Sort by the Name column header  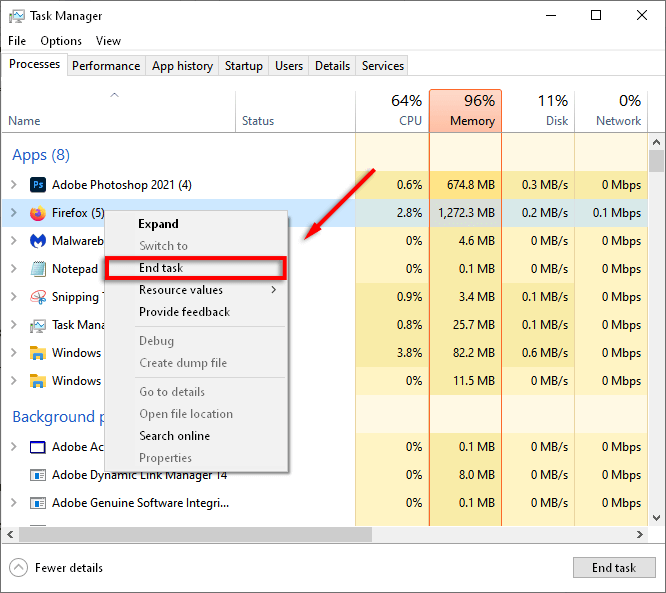pyautogui.click(x=119, y=111)
